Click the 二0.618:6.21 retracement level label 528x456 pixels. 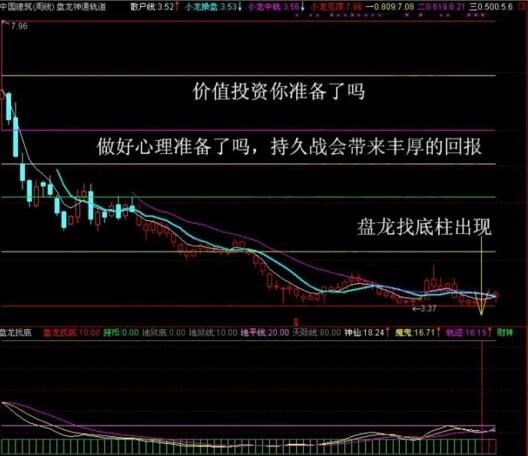(442, 7)
